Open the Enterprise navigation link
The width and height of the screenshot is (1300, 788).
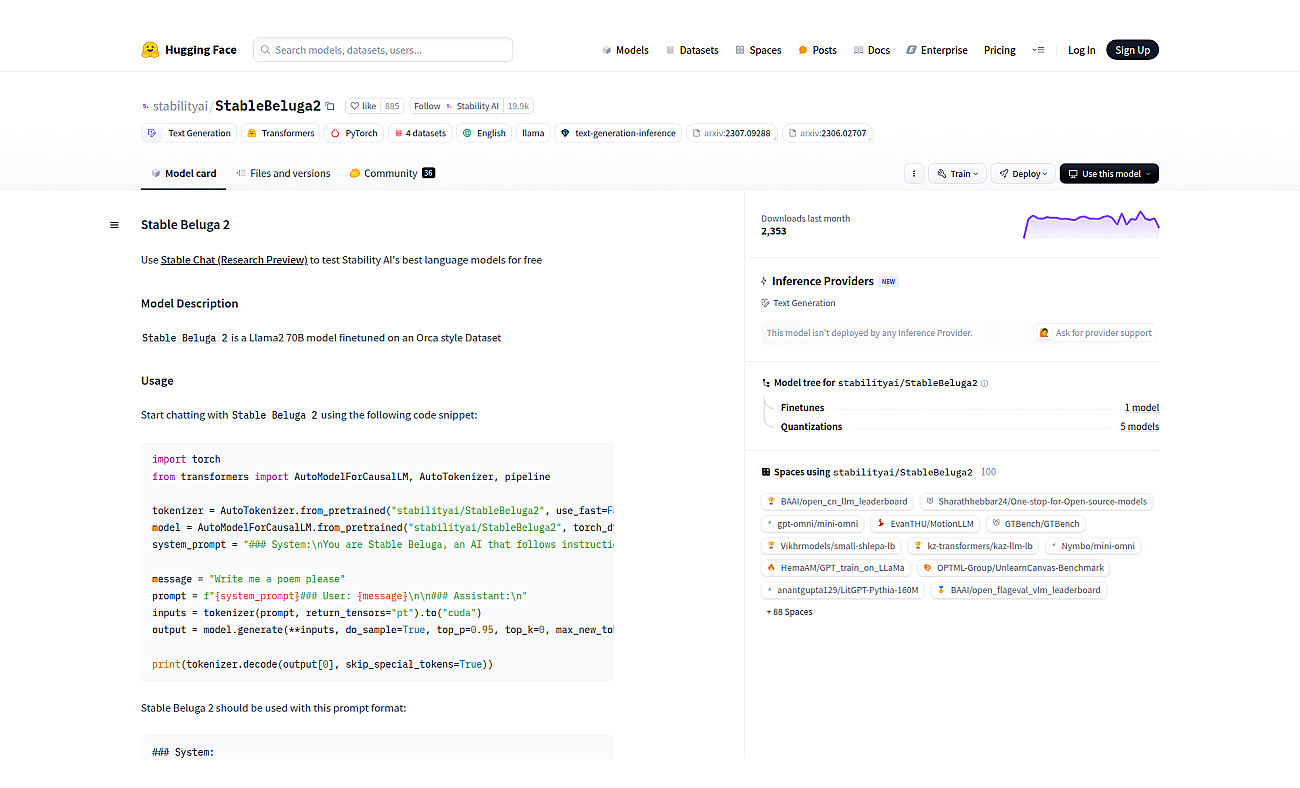(937, 50)
